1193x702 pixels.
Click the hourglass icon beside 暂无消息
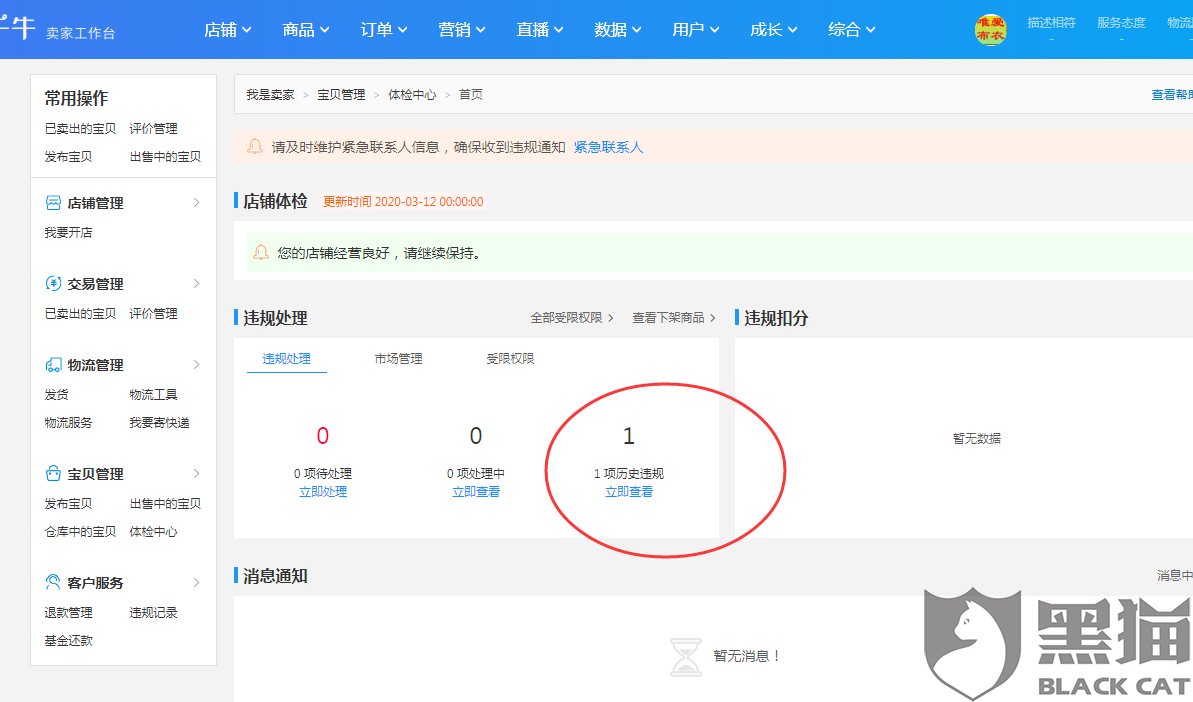686,657
